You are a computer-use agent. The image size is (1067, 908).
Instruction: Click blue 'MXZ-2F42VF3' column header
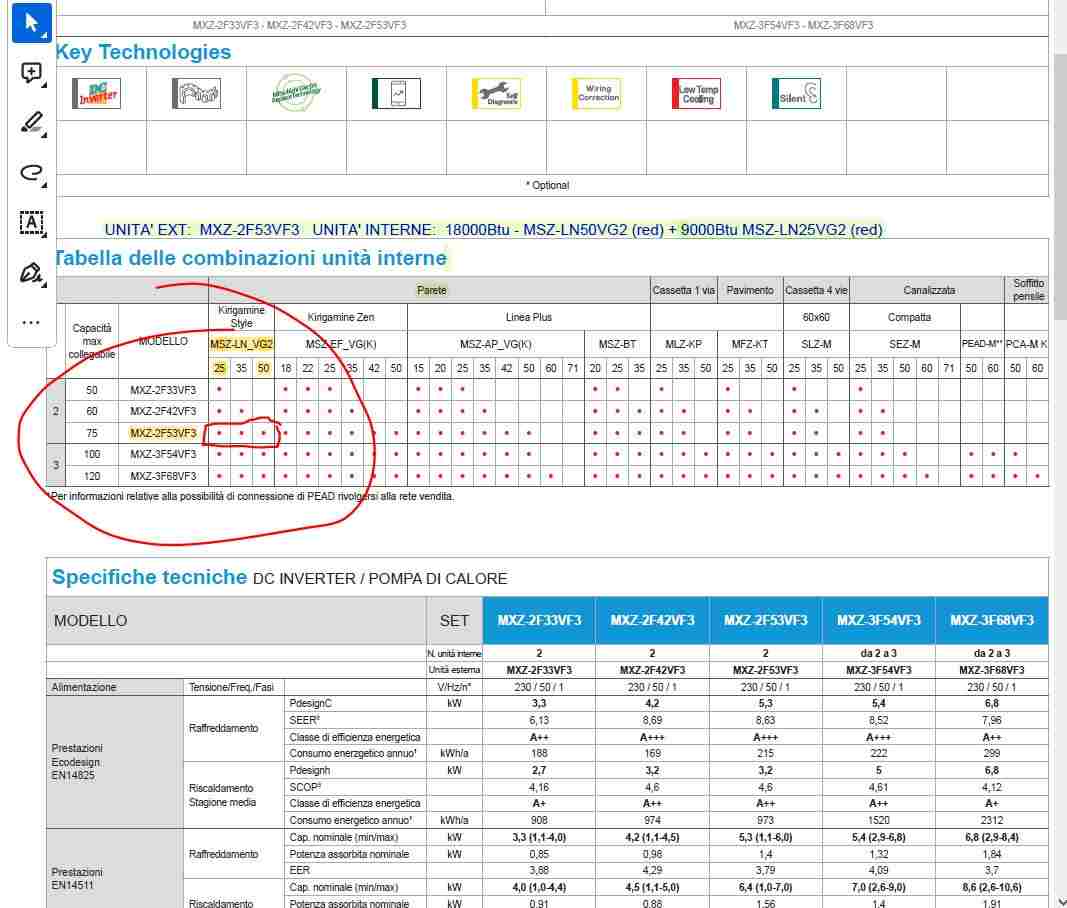click(x=652, y=621)
